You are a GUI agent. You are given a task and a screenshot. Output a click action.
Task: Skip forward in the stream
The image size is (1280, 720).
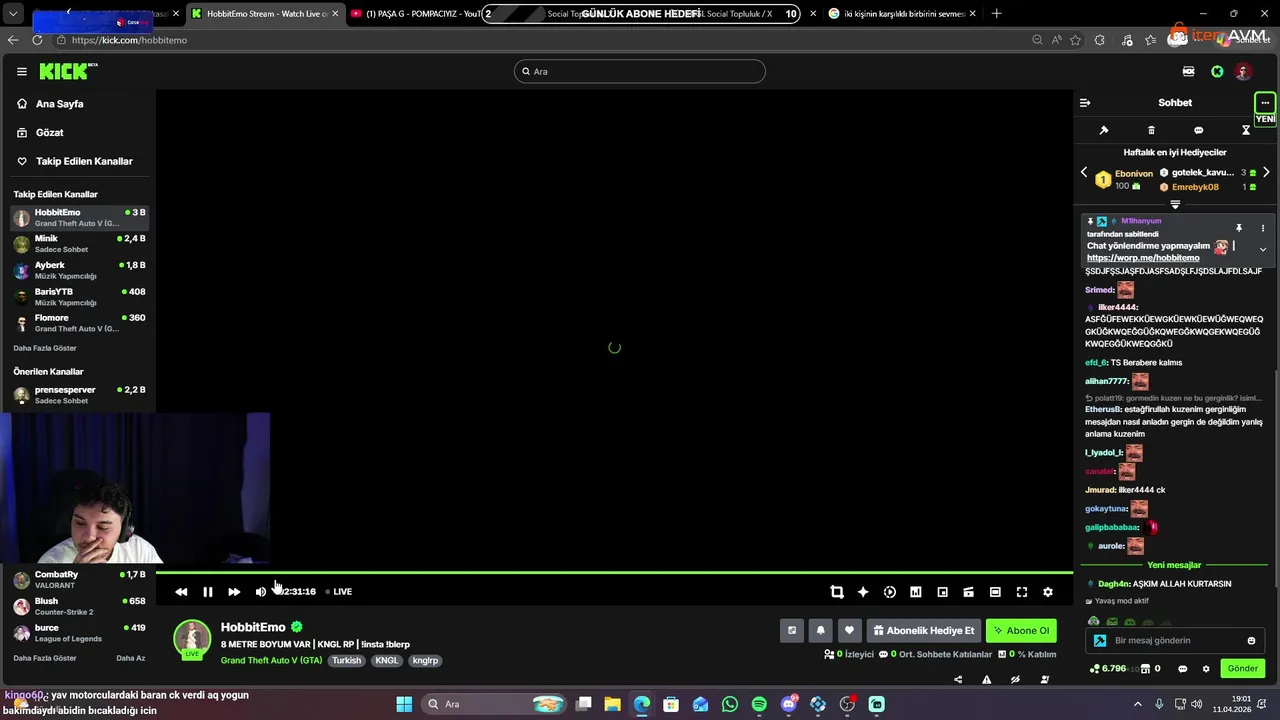pyautogui.click(x=234, y=592)
